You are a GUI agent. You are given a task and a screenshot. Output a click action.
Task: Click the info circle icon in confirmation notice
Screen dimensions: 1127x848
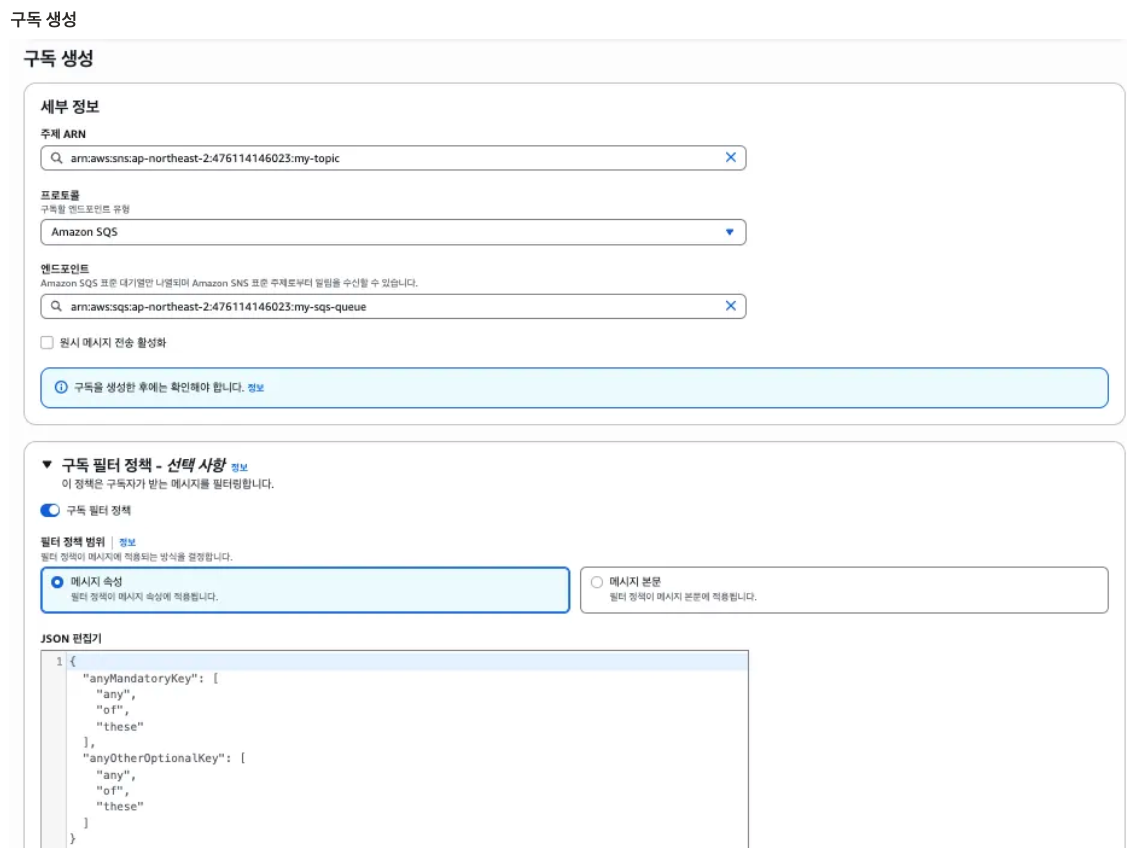(61, 387)
